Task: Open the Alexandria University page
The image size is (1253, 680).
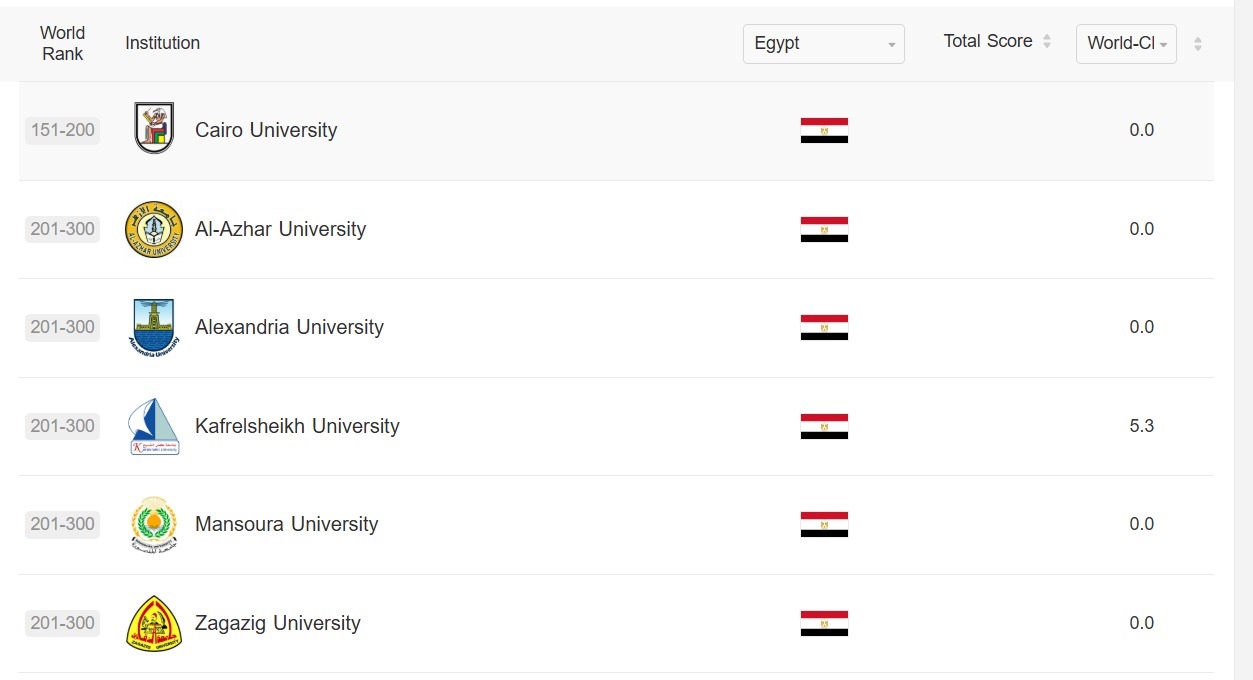Action: point(289,327)
